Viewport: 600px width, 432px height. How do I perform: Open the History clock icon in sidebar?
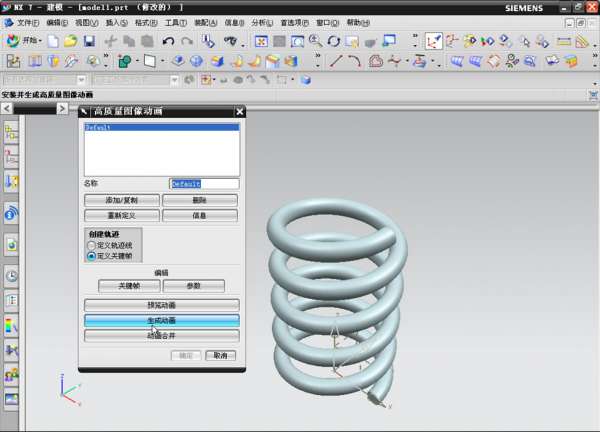coord(11,276)
